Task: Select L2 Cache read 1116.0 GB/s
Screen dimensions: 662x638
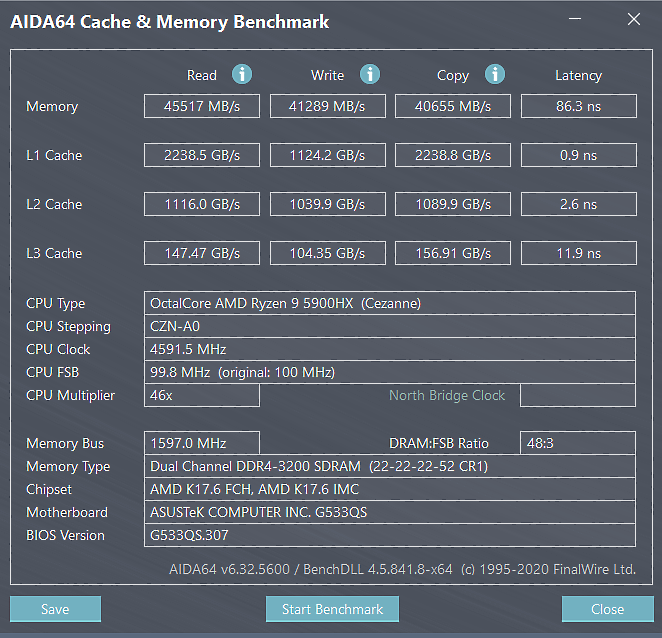Action: pos(202,204)
